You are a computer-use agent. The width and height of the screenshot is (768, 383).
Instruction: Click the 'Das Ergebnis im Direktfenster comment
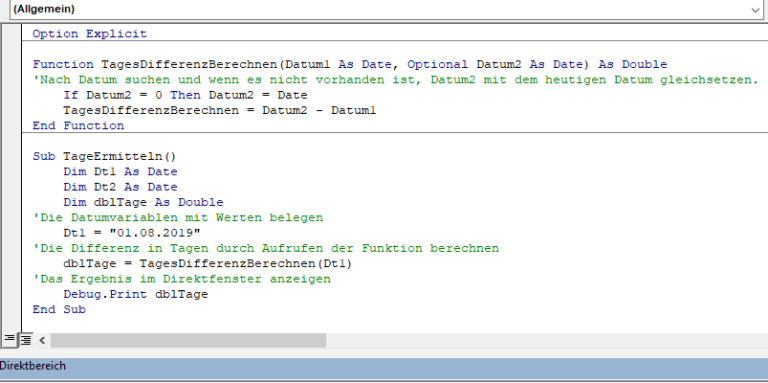pyautogui.click(x=181, y=279)
